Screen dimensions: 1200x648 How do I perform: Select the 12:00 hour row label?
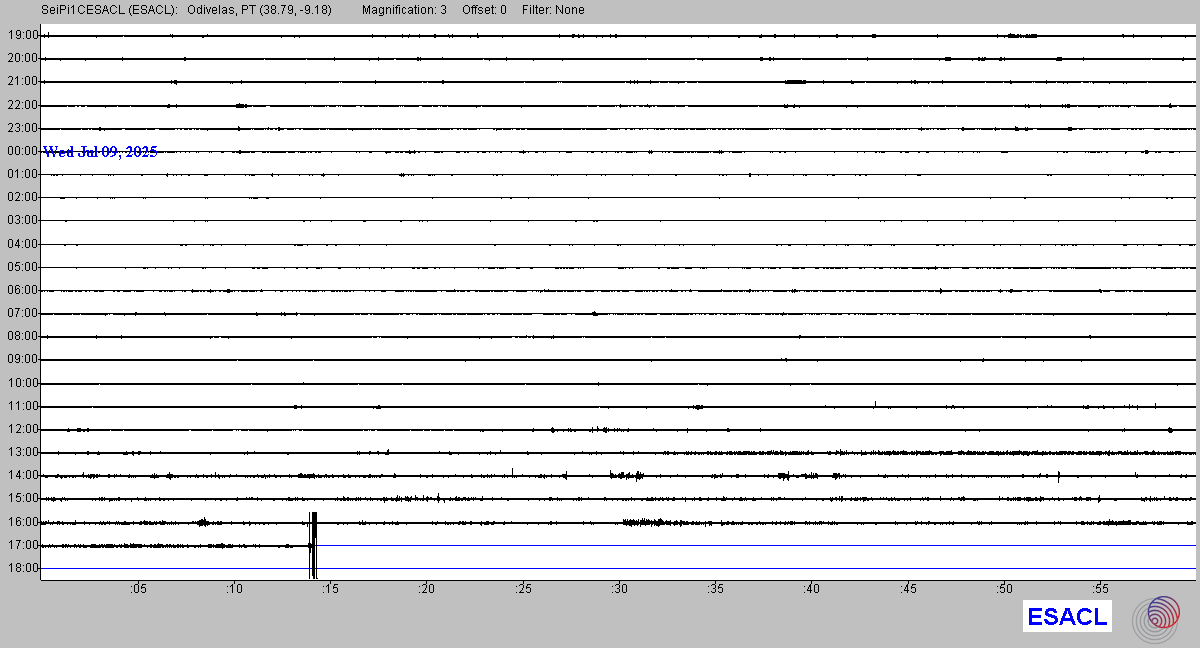click(x=22, y=429)
